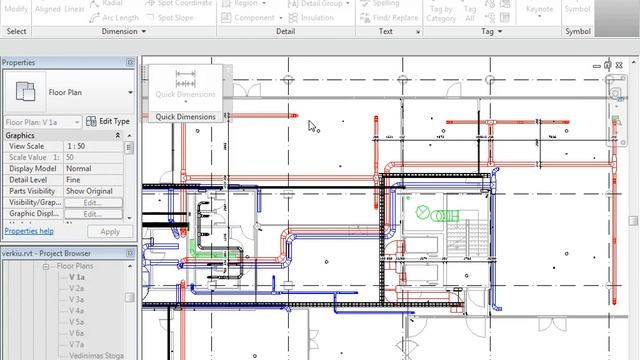Select the V 5a floor plan view
Image resolution: width=640 pixels, height=360 pixels.
pyautogui.click(x=76, y=322)
